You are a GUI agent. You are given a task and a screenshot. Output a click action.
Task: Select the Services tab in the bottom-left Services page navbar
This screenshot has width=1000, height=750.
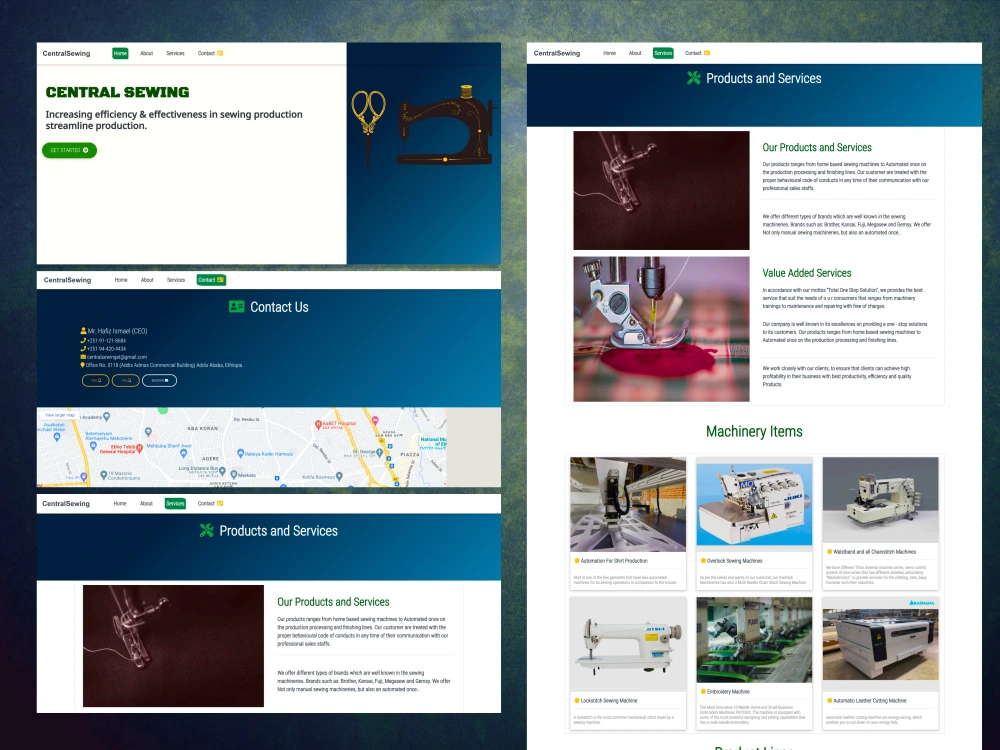[x=175, y=504]
